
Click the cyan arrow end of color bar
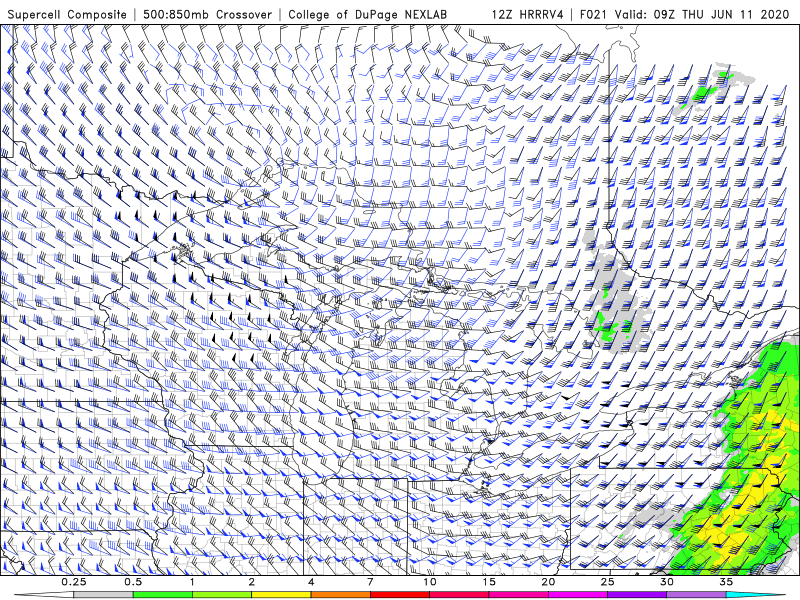tap(756, 595)
